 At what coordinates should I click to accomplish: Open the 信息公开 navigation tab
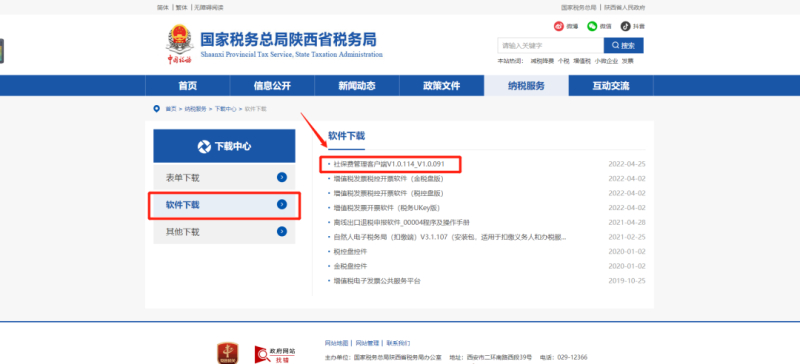click(x=272, y=86)
